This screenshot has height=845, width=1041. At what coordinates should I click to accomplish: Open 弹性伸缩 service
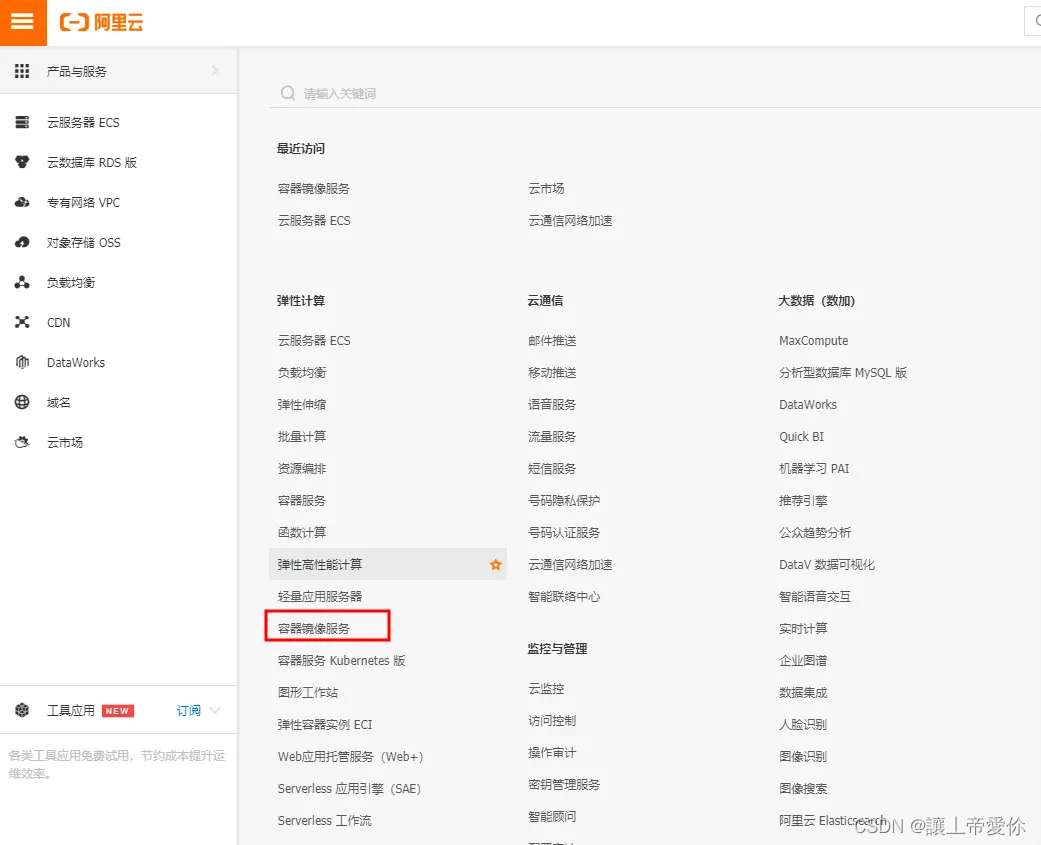click(301, 404)
